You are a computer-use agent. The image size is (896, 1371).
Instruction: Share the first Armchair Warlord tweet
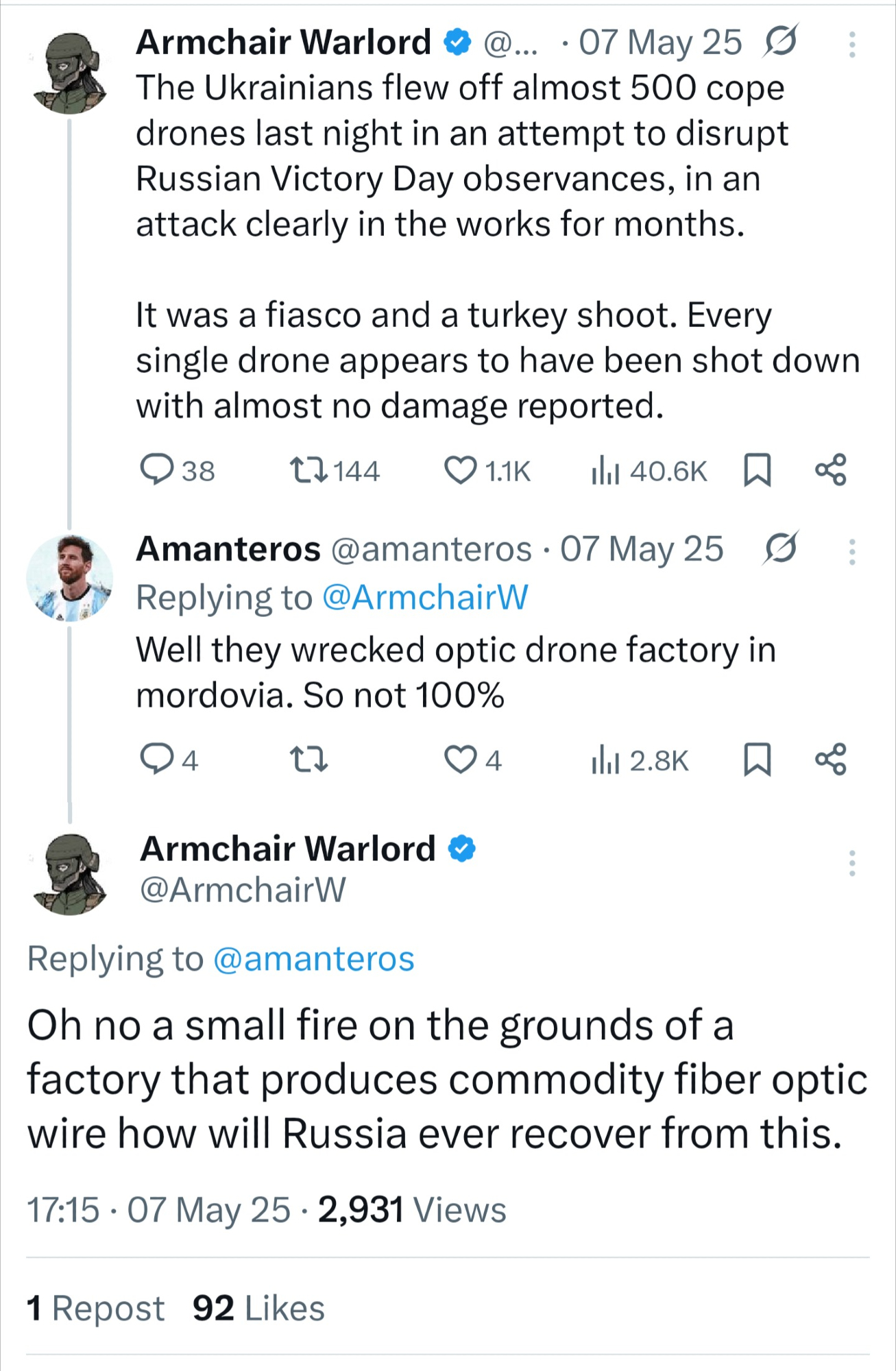(831, 470)
